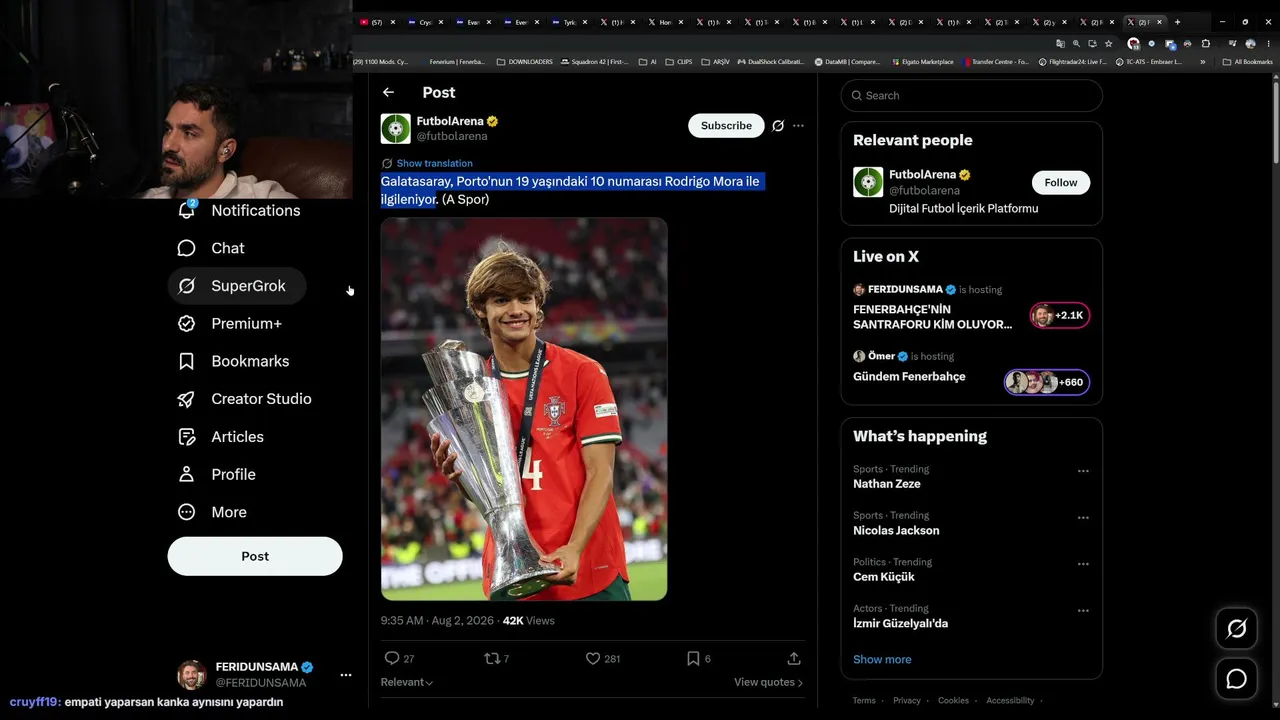Click the white Post button
Image resolution: width=1280 pixels, height=720 pixels.
(x=255, y=556)
